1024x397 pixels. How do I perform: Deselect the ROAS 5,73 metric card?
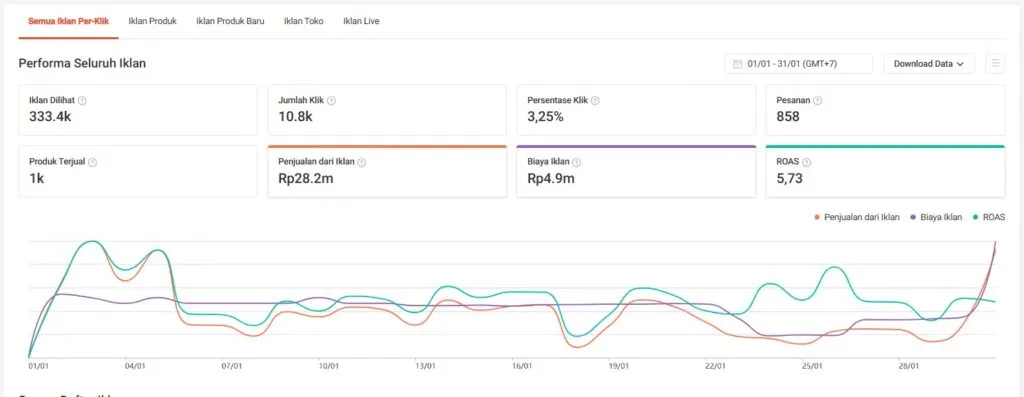tap(886, 171)
